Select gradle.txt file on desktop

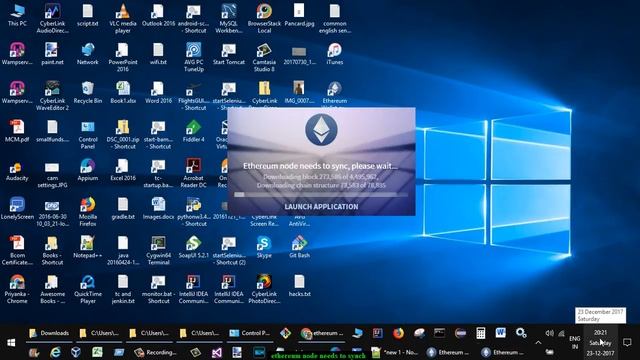point(123,208)
